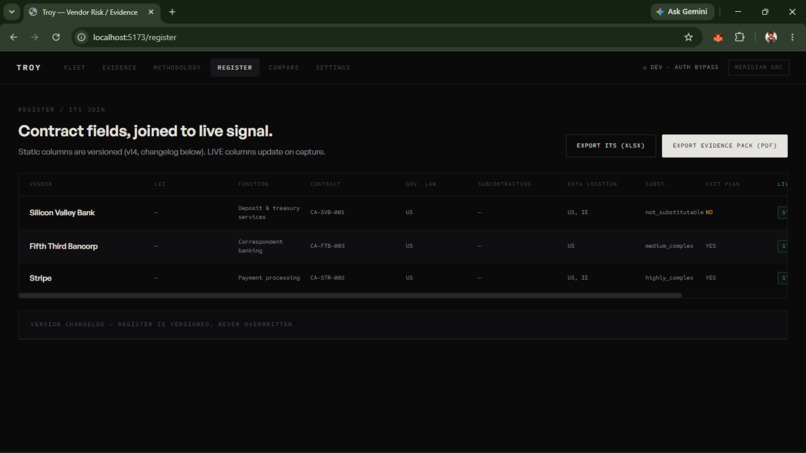Open the Fleet tab
Viewport: 806px width, 453px height.
pyautogui.click(x=75, y=67)
